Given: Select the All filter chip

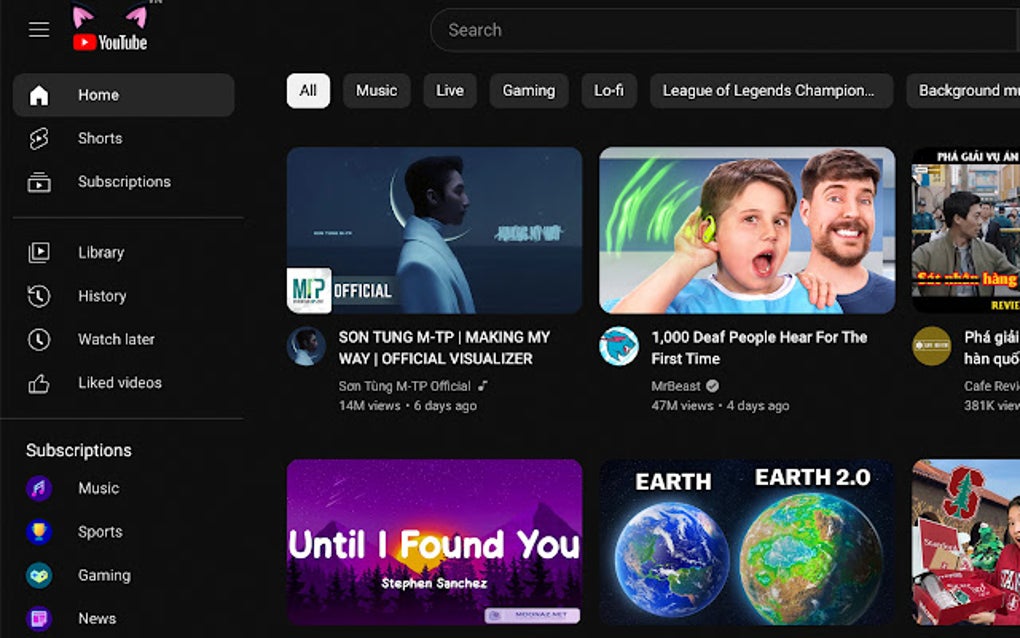Looking at the screenshot, I should point(307,90).
